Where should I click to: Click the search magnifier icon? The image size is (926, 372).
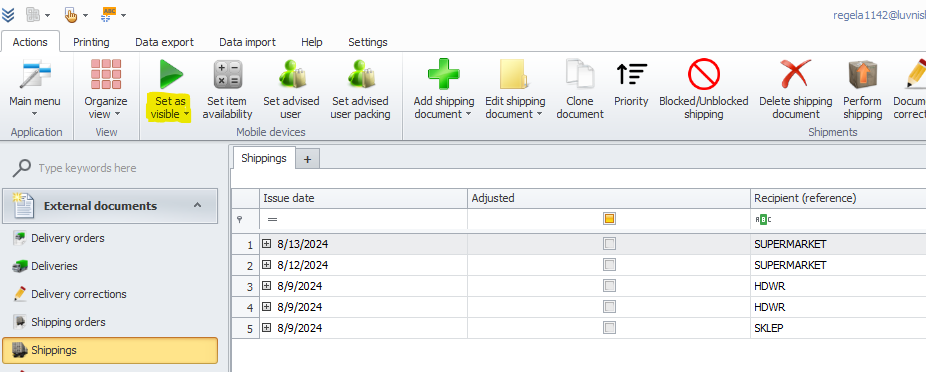tap(22, 168)
